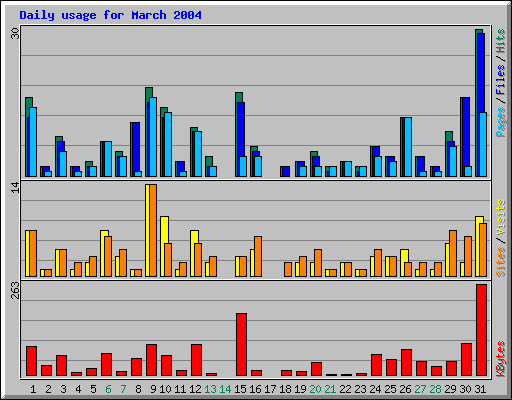Click the "Files" legend label
The image size is (512, 400).
pos(501,79)
